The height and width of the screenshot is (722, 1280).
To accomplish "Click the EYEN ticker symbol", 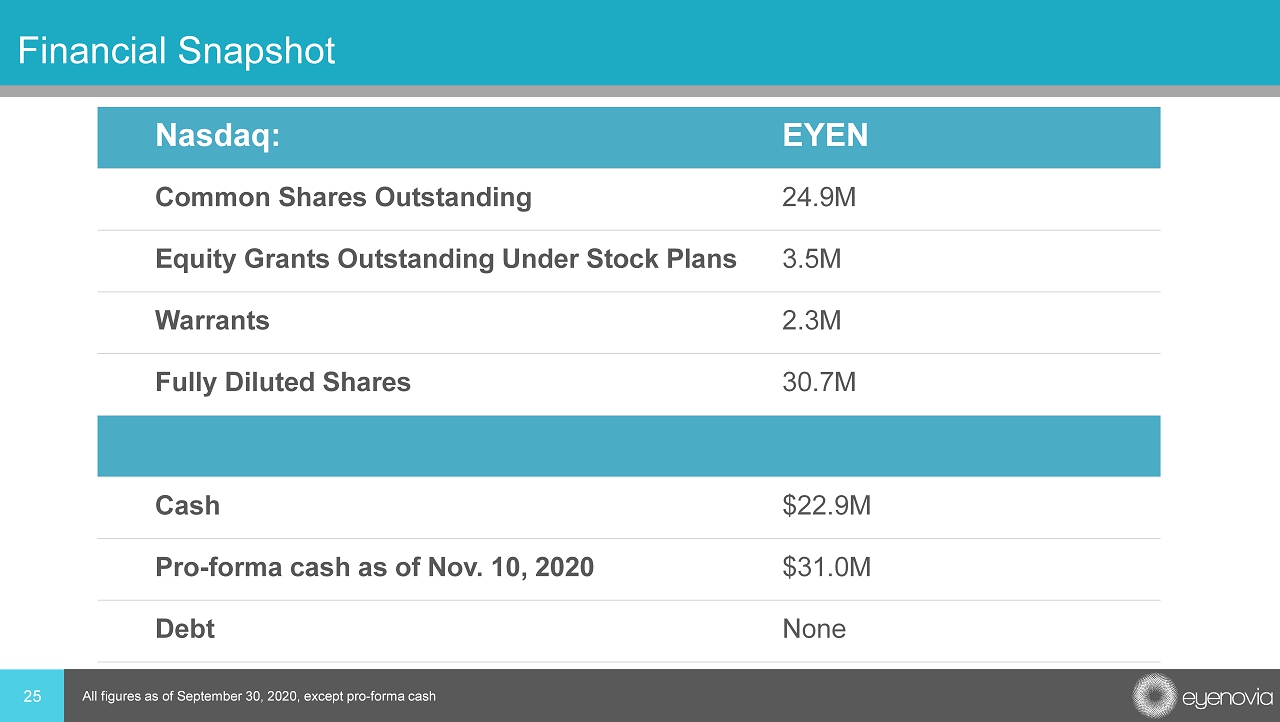I will tap(824, 136).
